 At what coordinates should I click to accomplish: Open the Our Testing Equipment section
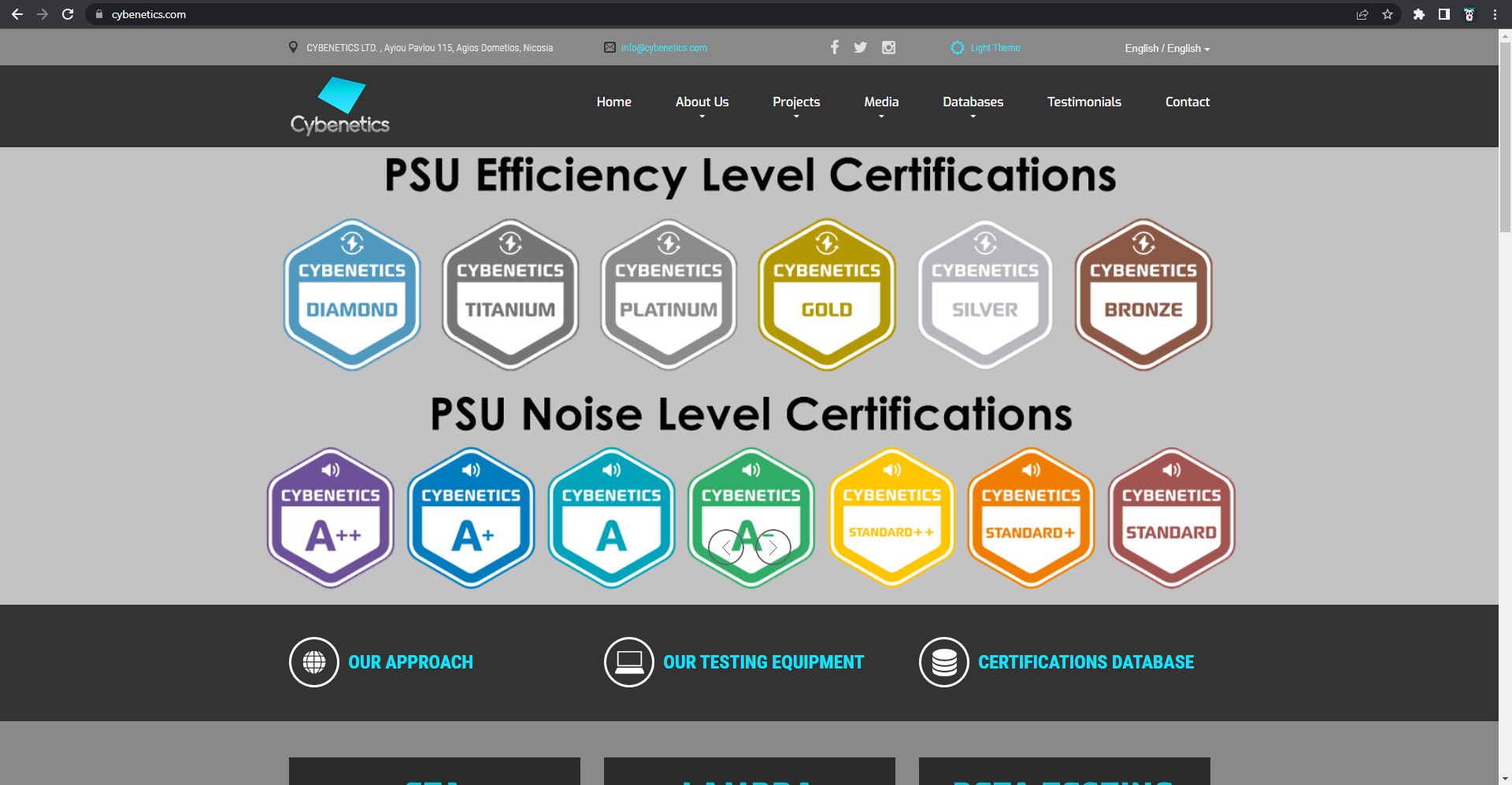click(764, 662)
